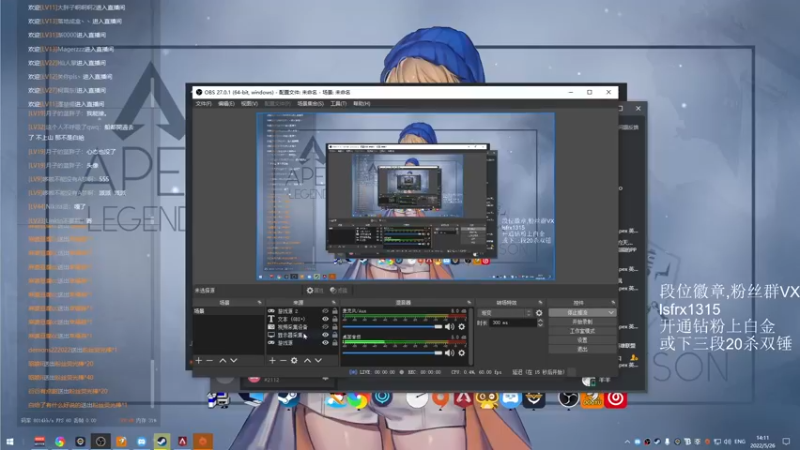Toggle the lock on the 视频采集设备 source
The image size is (800, 450).
(x=335, y=327)
